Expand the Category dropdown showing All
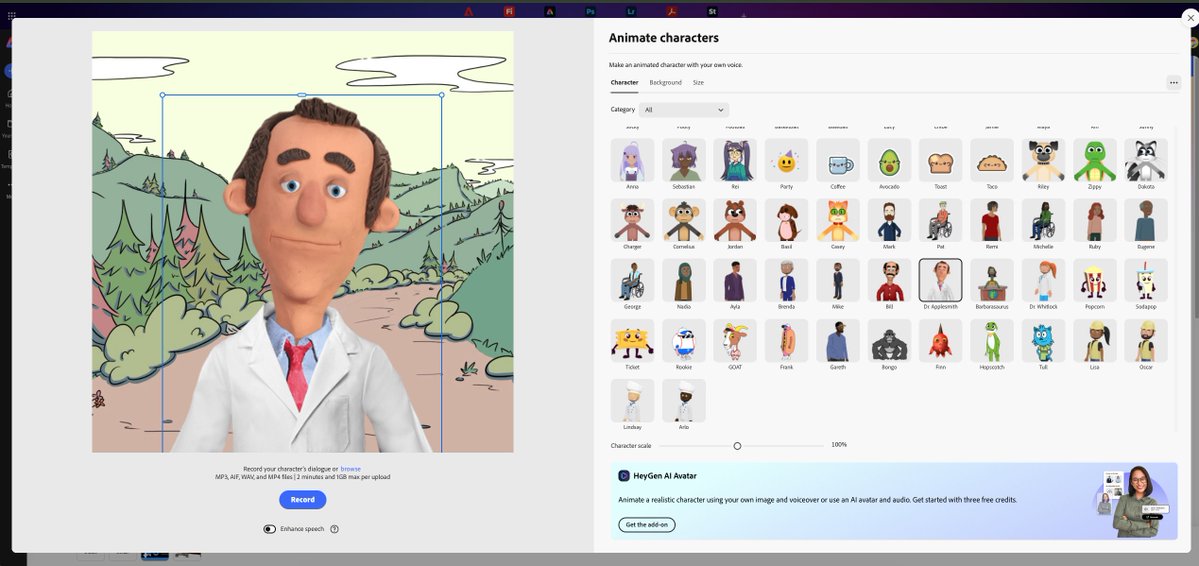Viewport: 1199px width, 566px height. click(684, 110)
